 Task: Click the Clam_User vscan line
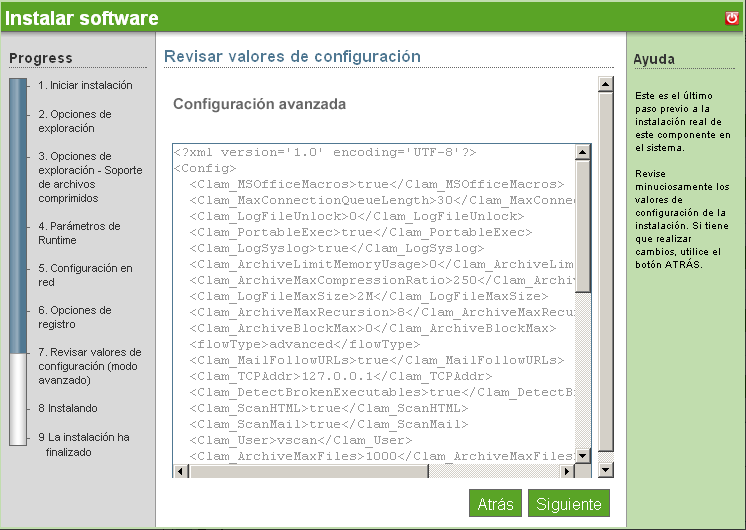tap(301, 440)
